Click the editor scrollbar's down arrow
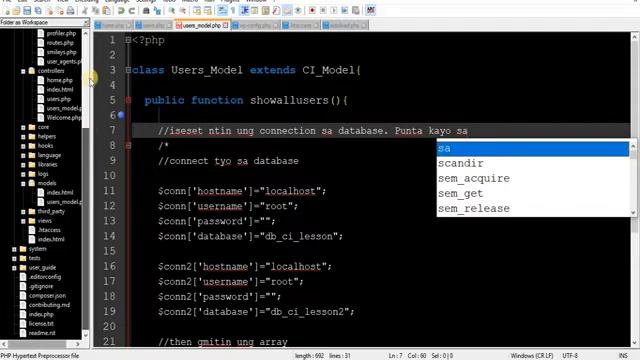 635,343
